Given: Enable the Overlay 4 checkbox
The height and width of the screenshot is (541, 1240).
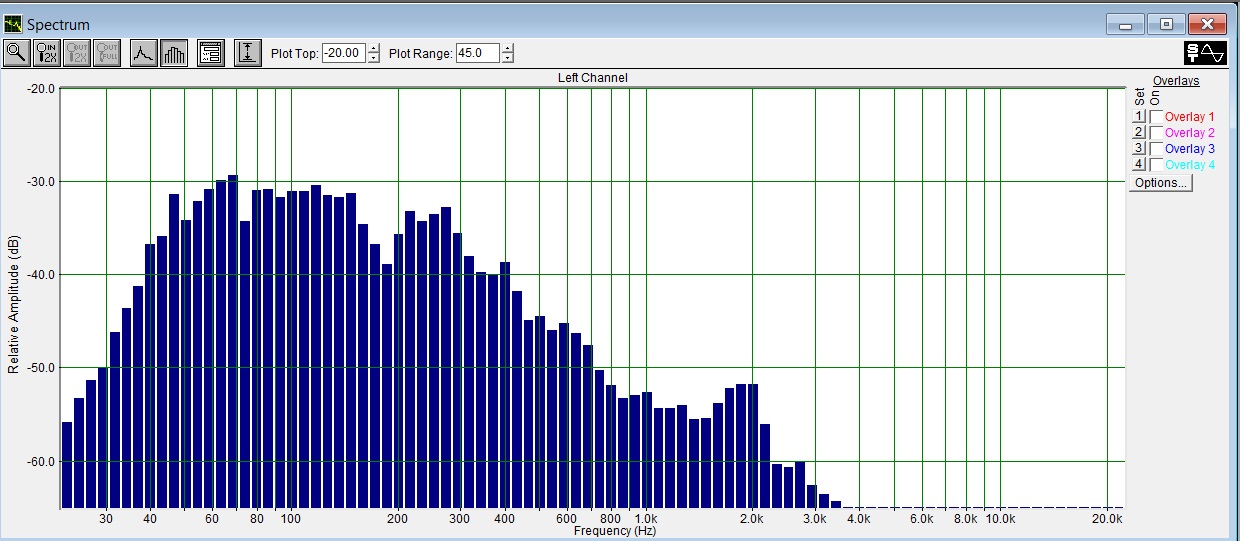Looking at the screenshot, I should coord(1157,165).
